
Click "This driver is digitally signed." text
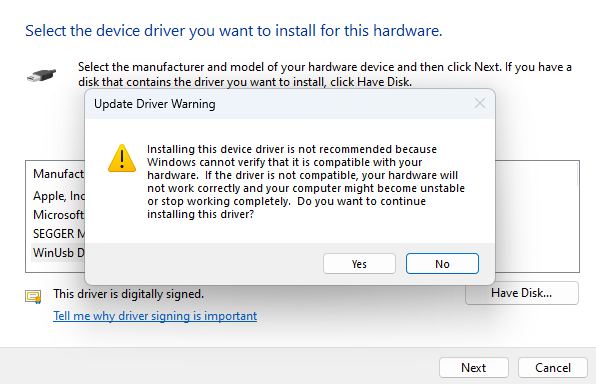128,294
